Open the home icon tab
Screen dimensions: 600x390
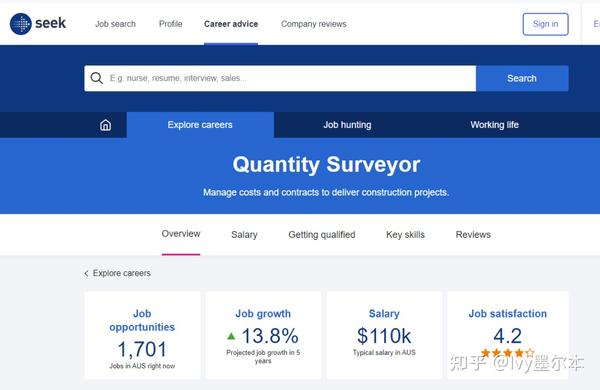[105, 125]
